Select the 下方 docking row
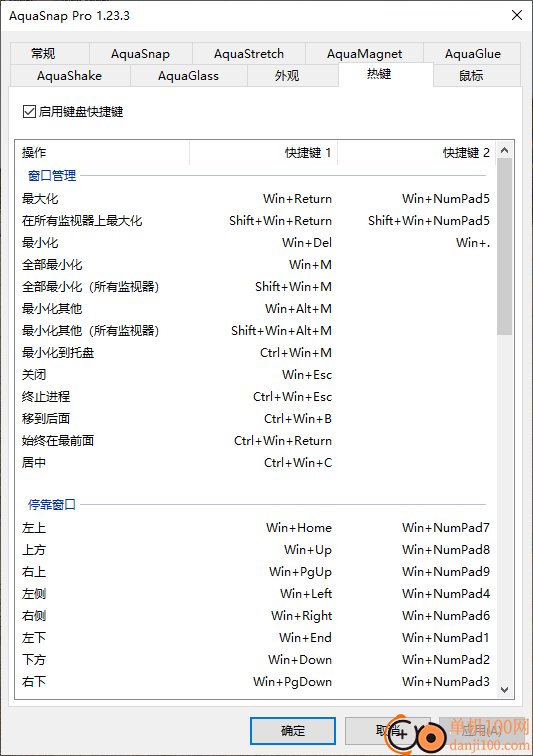This screenshot has width=533, height=756. [256, 660]
